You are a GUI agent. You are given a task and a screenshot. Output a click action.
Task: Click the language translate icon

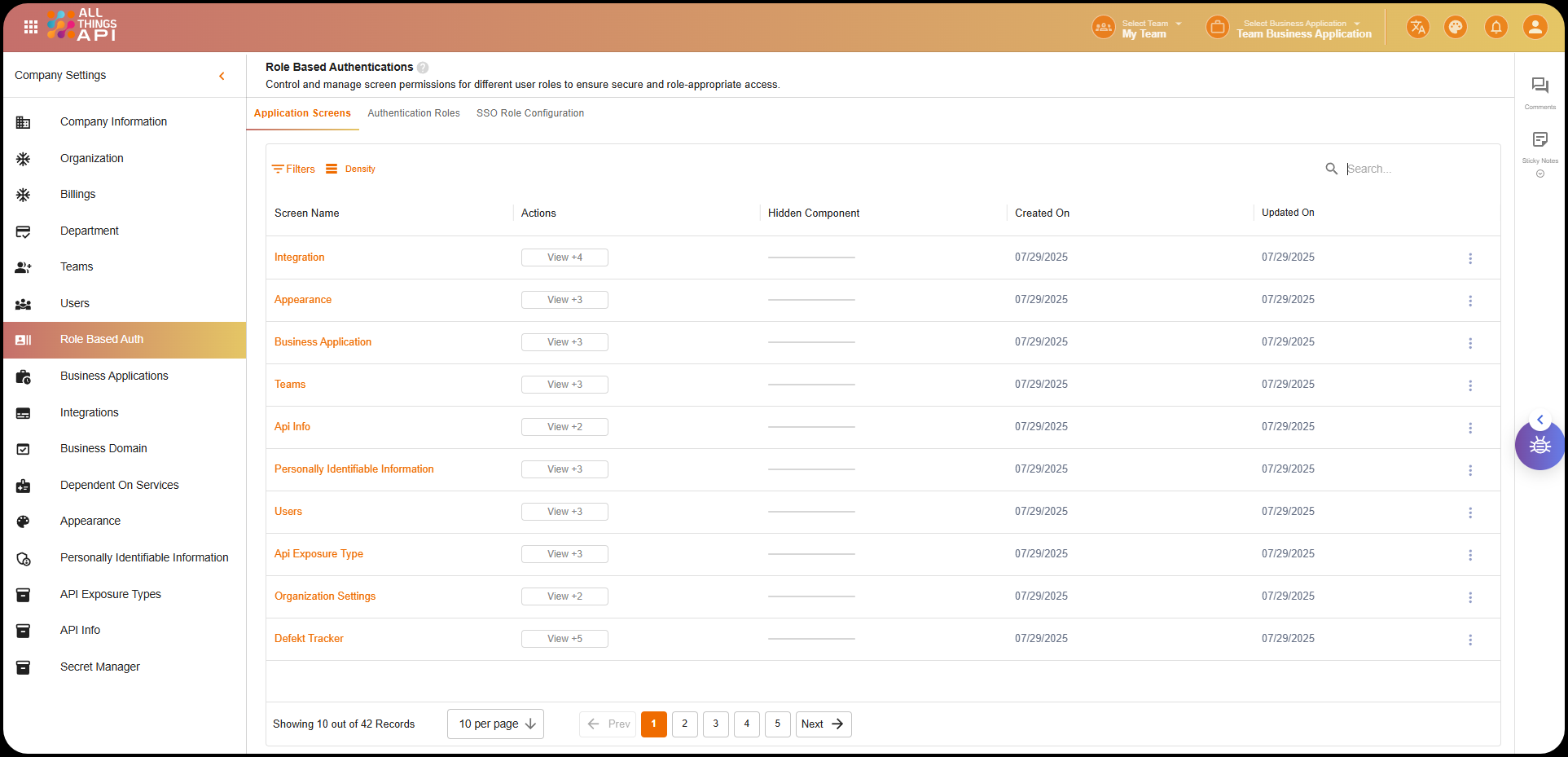(1417, 28)
